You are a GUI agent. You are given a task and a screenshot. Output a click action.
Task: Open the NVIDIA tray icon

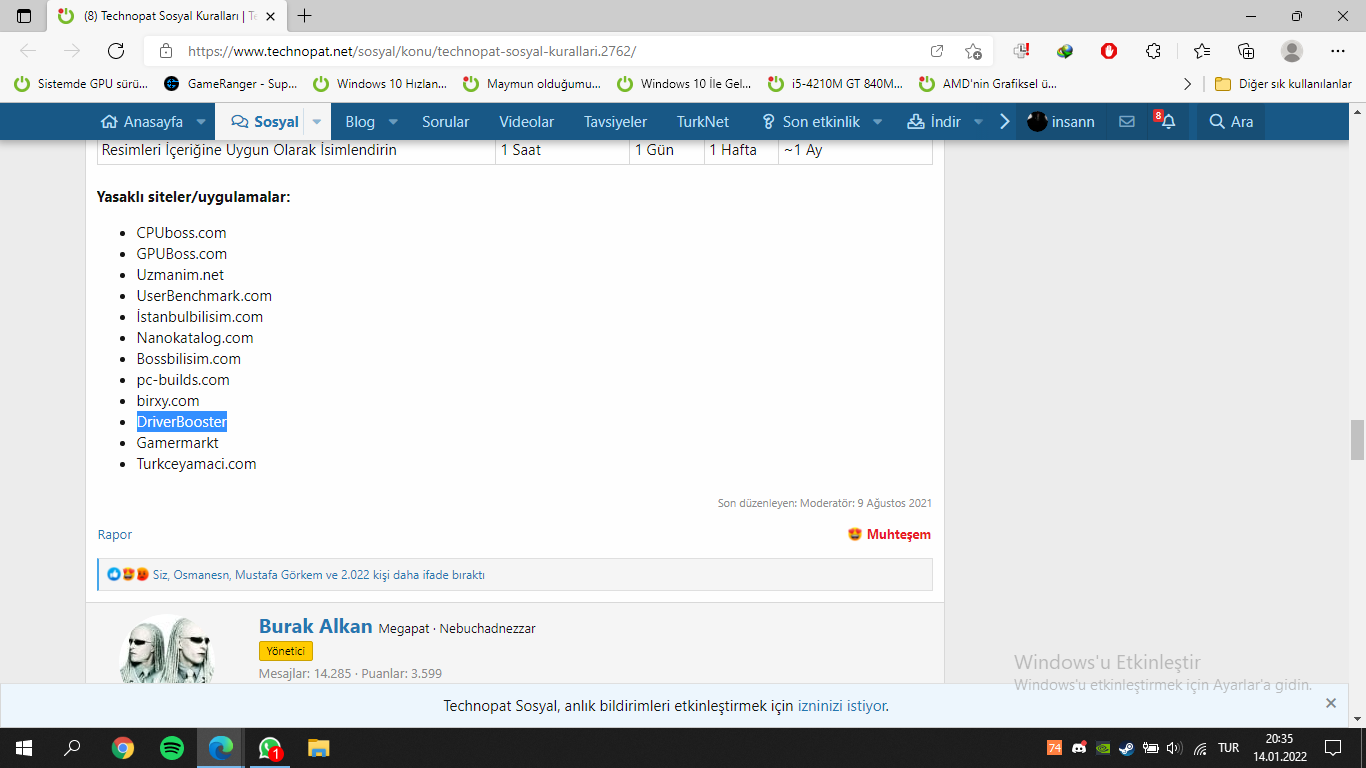(1103, 748)
